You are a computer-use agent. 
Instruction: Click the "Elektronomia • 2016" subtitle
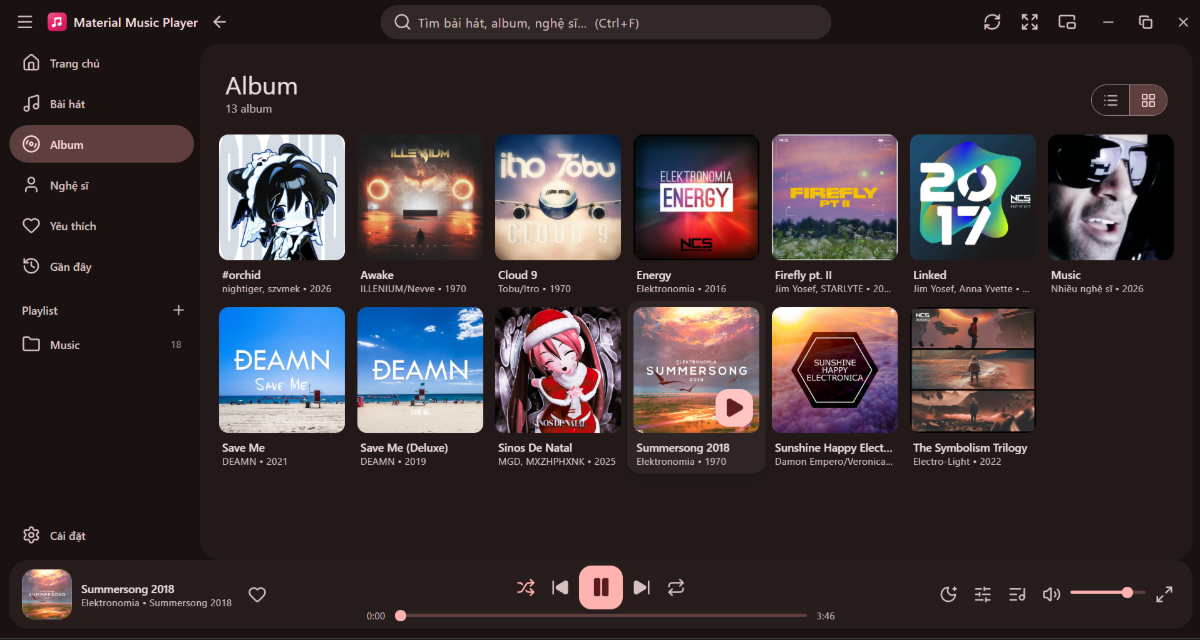(681, 289)
